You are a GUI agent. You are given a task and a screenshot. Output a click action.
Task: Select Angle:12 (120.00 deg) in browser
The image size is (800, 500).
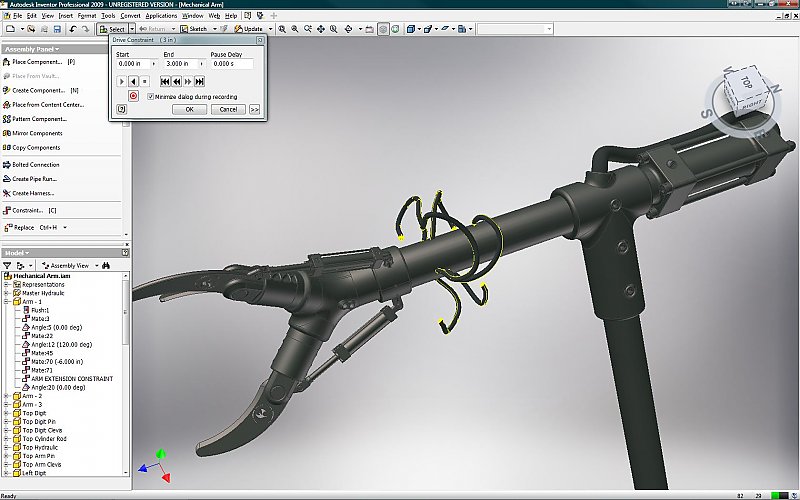(61, 344)
